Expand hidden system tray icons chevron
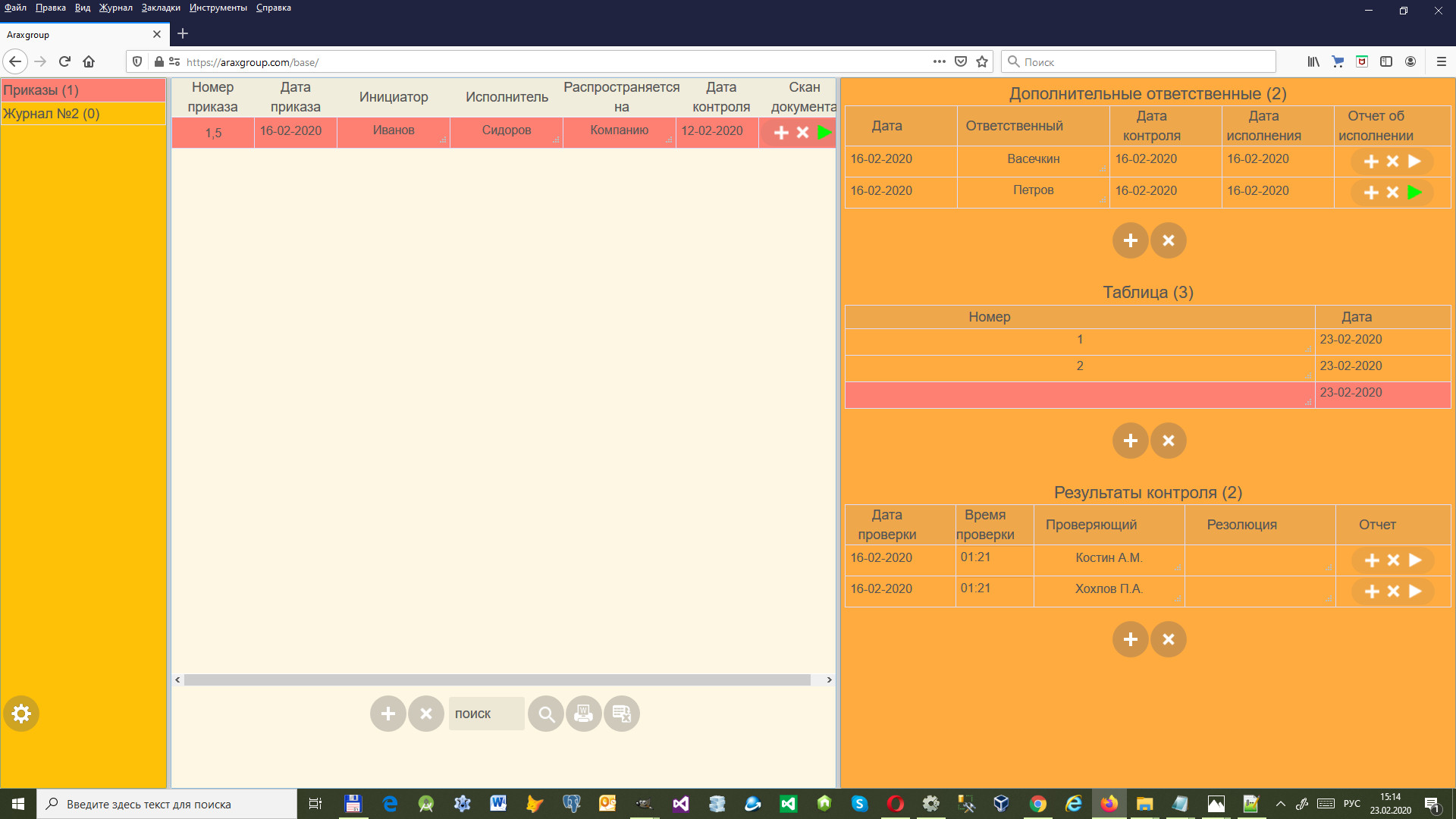Image resolution: width=1456 pixels, height=819 pixels. click(x=1281, y=804)
